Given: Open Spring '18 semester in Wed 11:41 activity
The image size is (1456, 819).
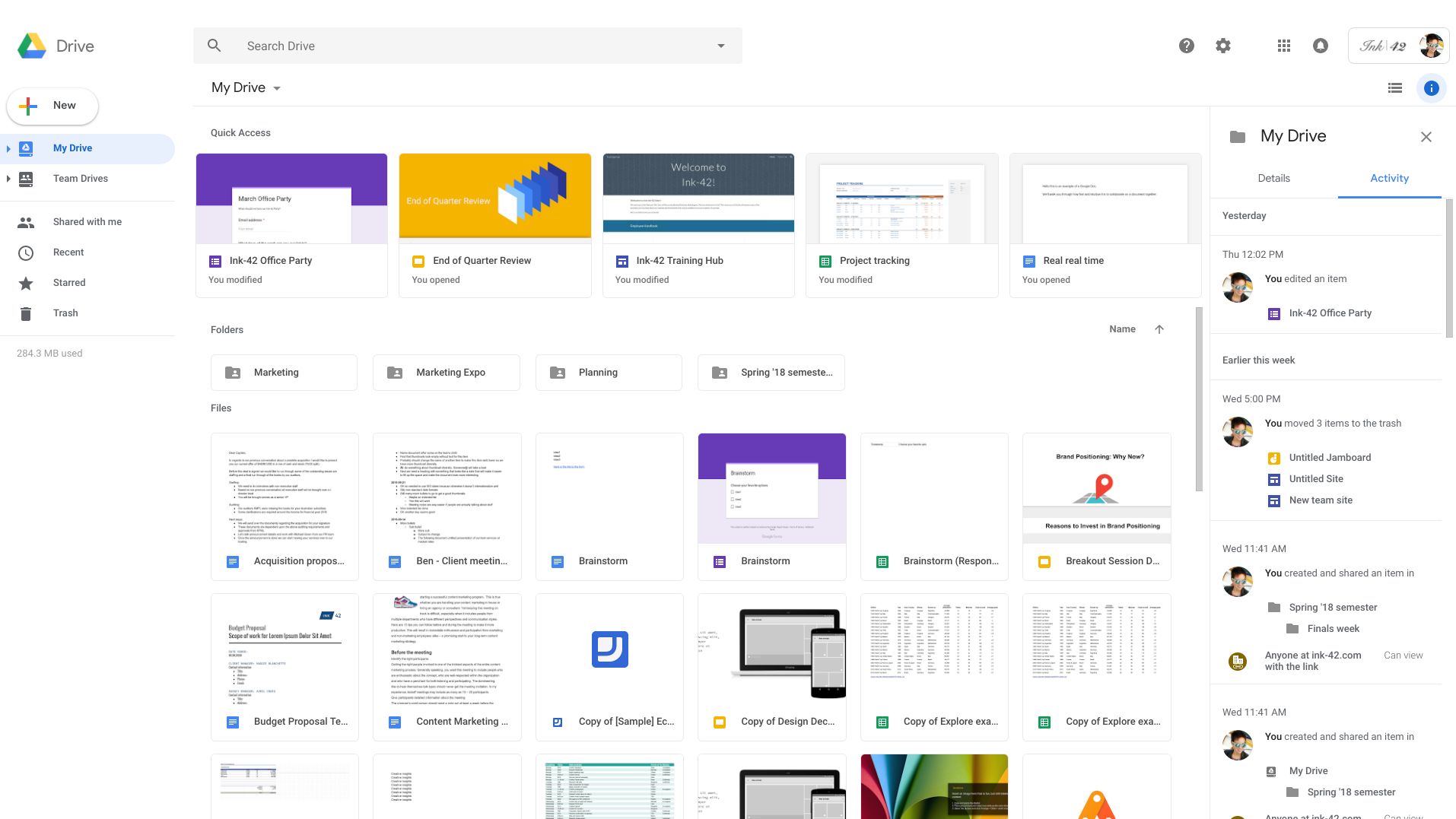Looking at the screenshot, I should tap(1333, 608).
